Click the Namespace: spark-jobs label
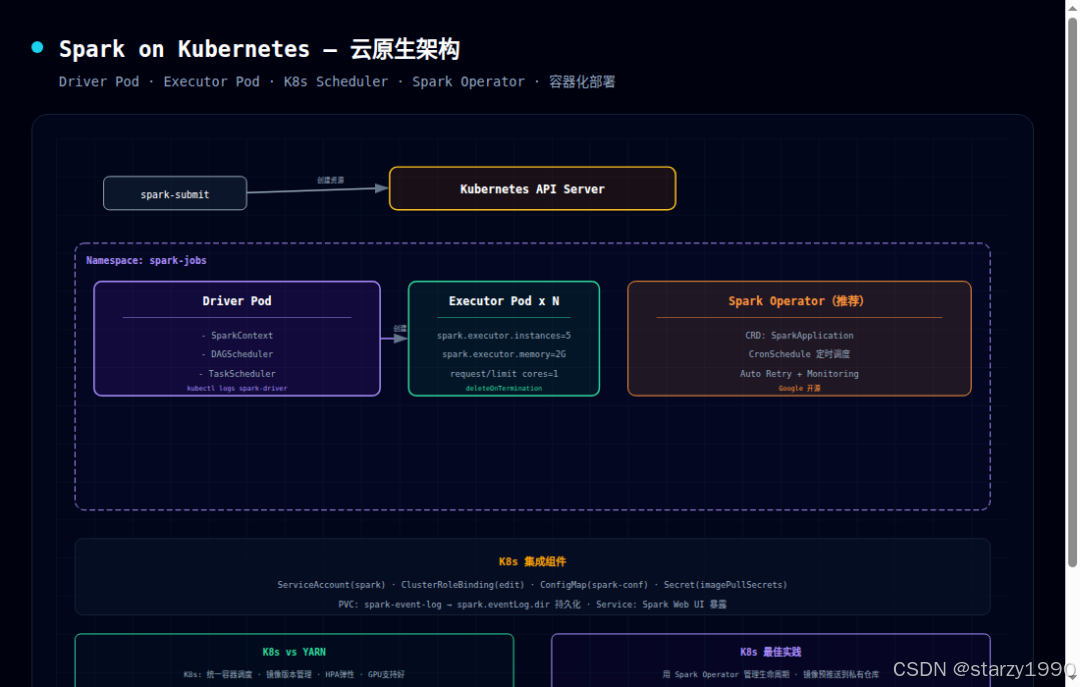Screen dimensions: 1080x687 click(x=146, y=260)
